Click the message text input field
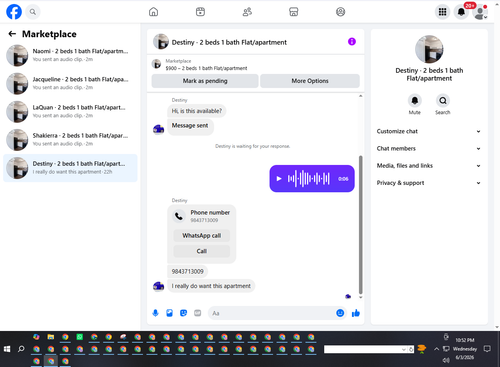This screenshot has height=367, width=500. 272,313
